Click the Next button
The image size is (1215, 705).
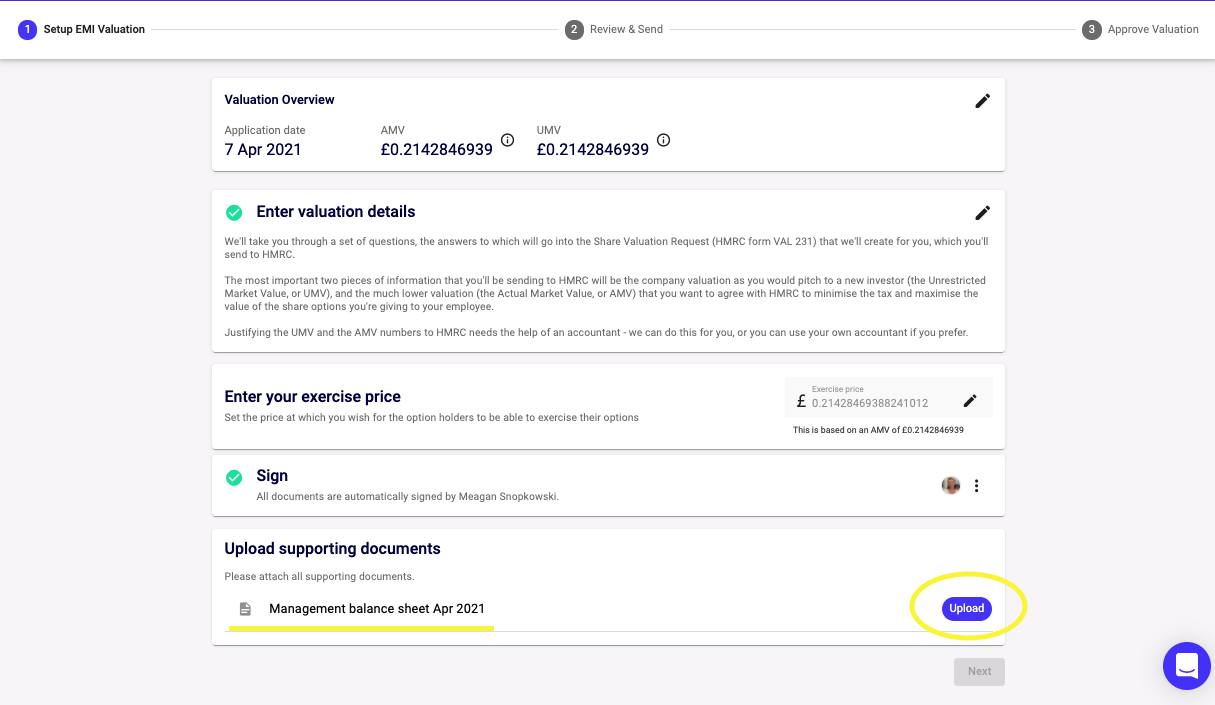coord(979,672)
